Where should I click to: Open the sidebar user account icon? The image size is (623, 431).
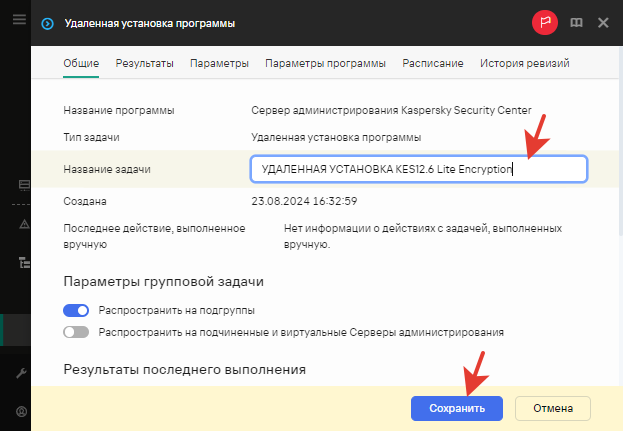[x=21, y=411]
